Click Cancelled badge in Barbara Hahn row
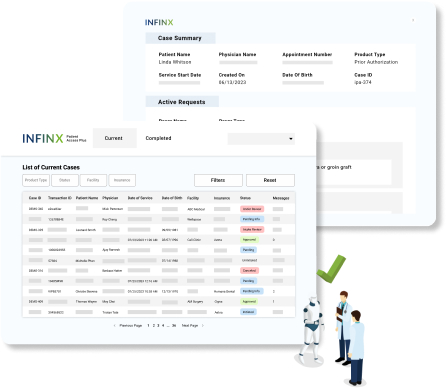This screenshot has width=446, height=388. [x=250, y=270]
